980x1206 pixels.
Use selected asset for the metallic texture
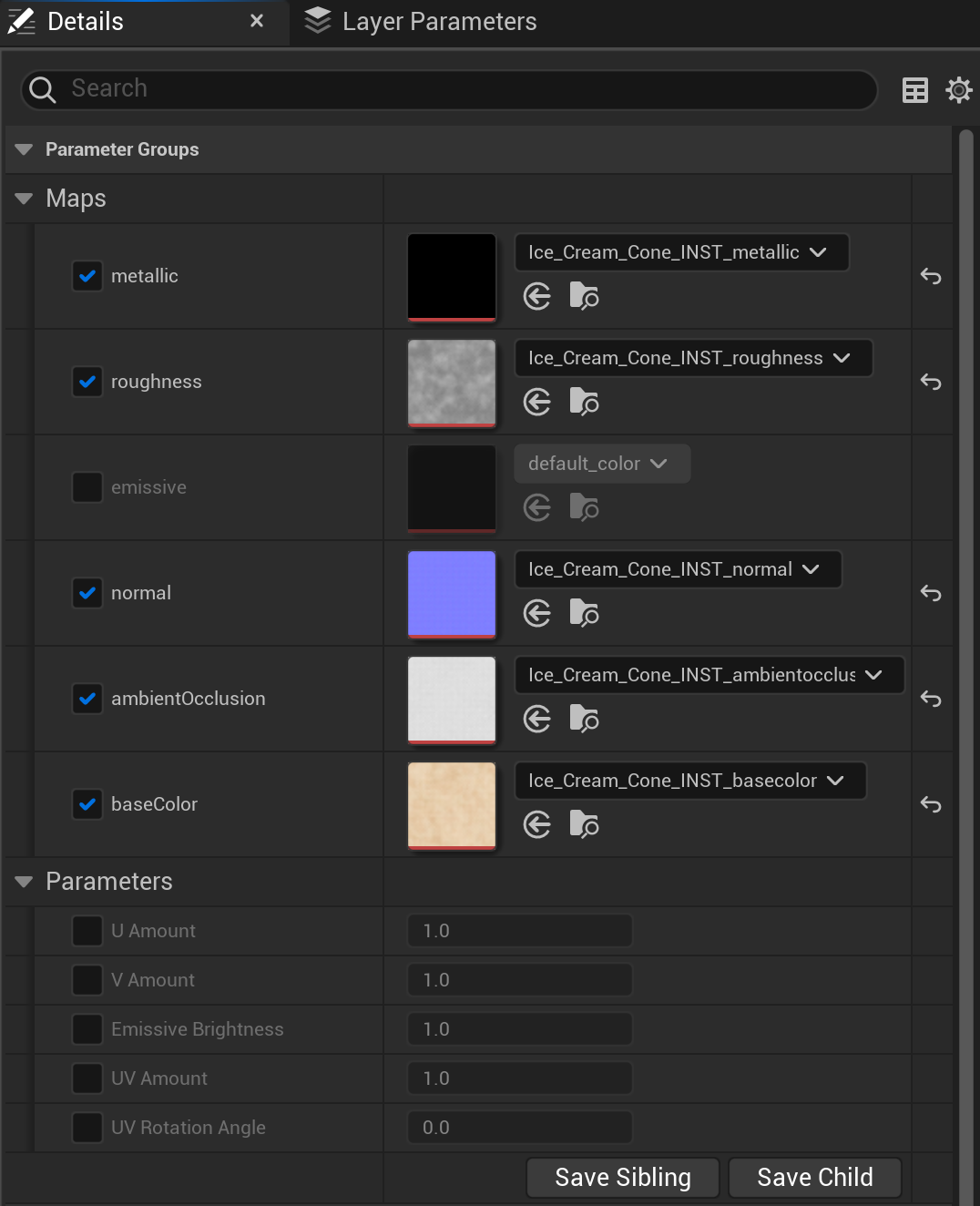click(x=537, y=295)
